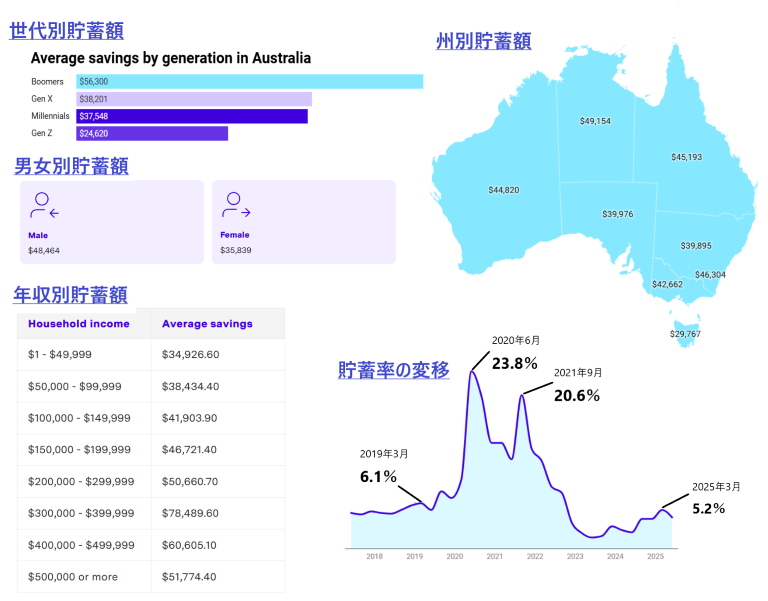Screen dimensions: 768x601
Task: Select the $300,000 - $399,999 income row
Action: tap(150, 513)
